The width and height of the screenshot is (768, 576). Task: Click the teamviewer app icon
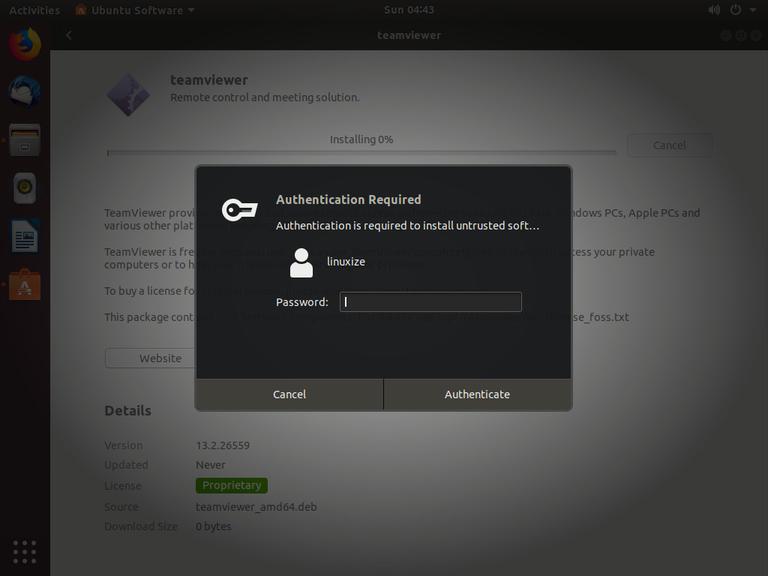pyautogui.click(x=128, y=93)
